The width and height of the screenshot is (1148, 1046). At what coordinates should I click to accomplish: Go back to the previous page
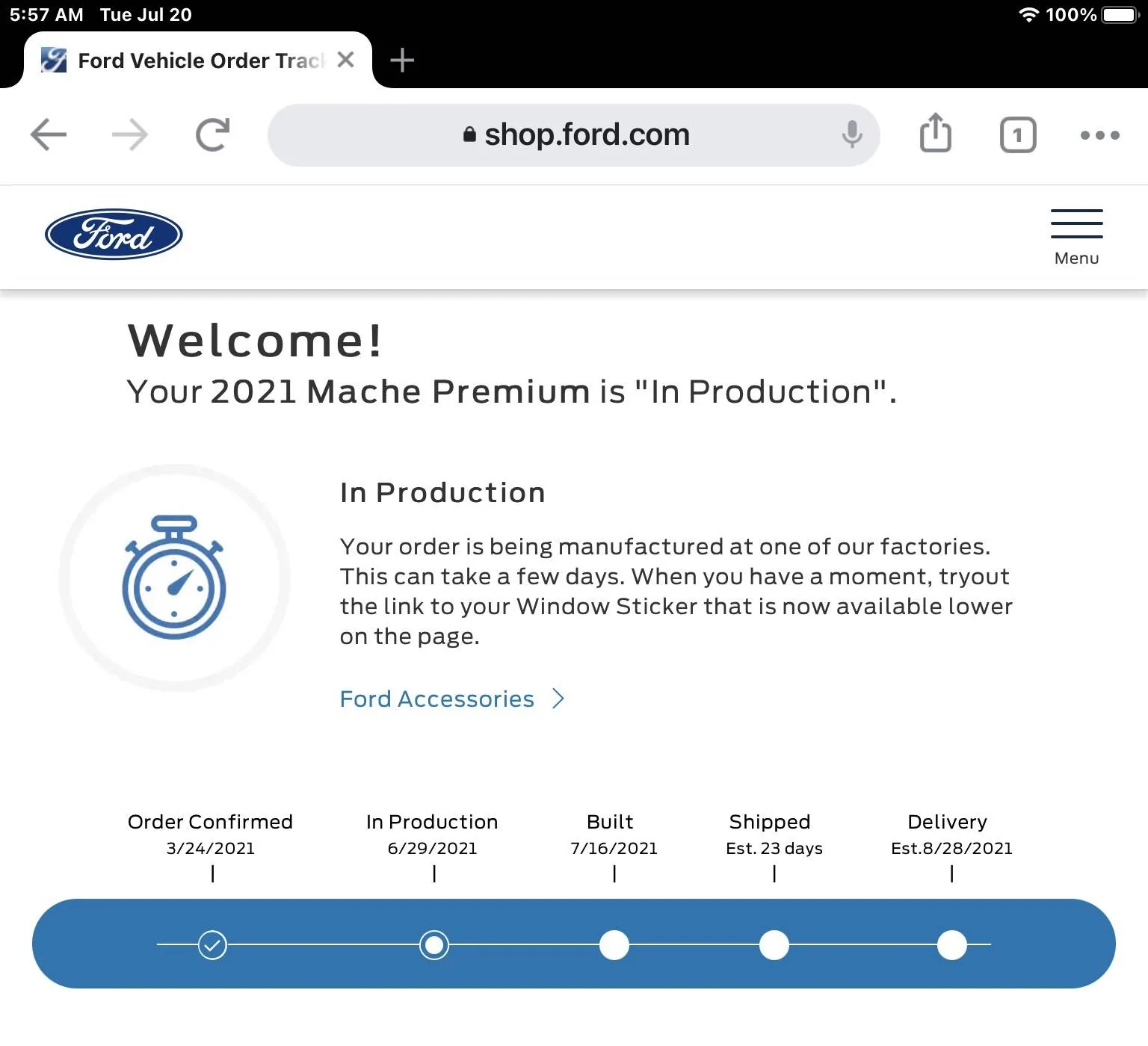(x=49, y=135)
